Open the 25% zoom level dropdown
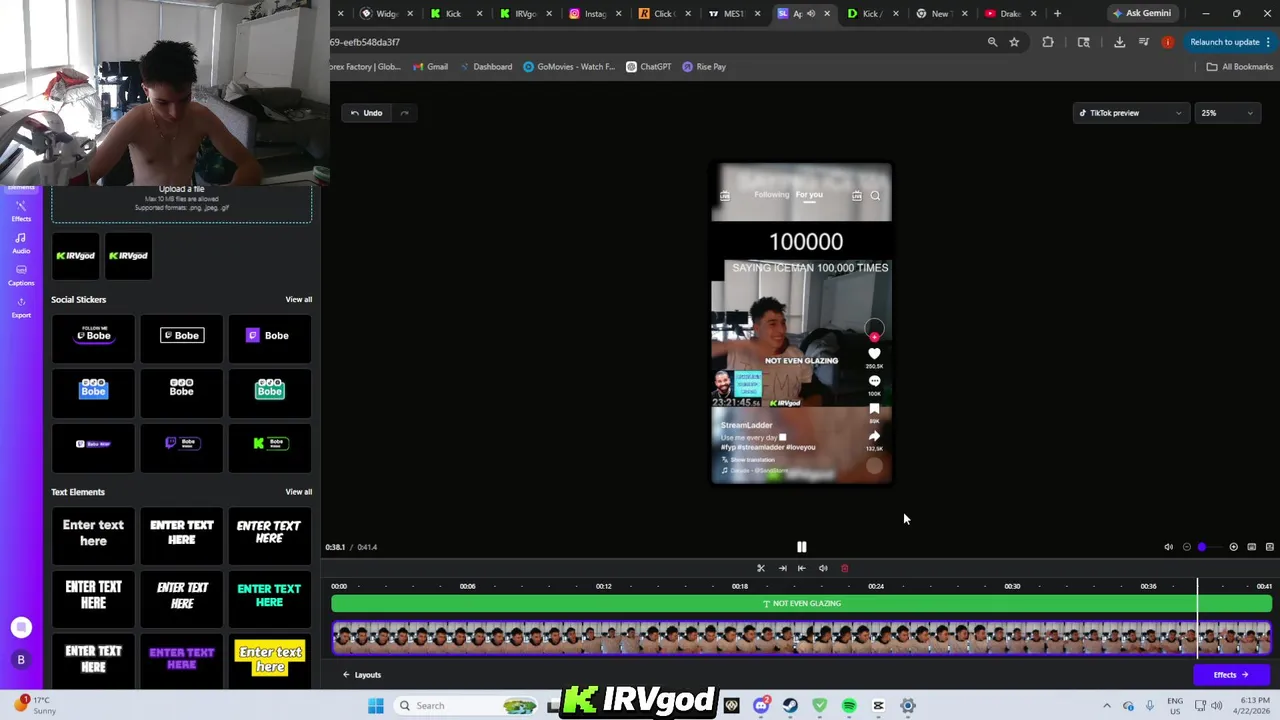The image size is (1280, 720). (1227, 113)
